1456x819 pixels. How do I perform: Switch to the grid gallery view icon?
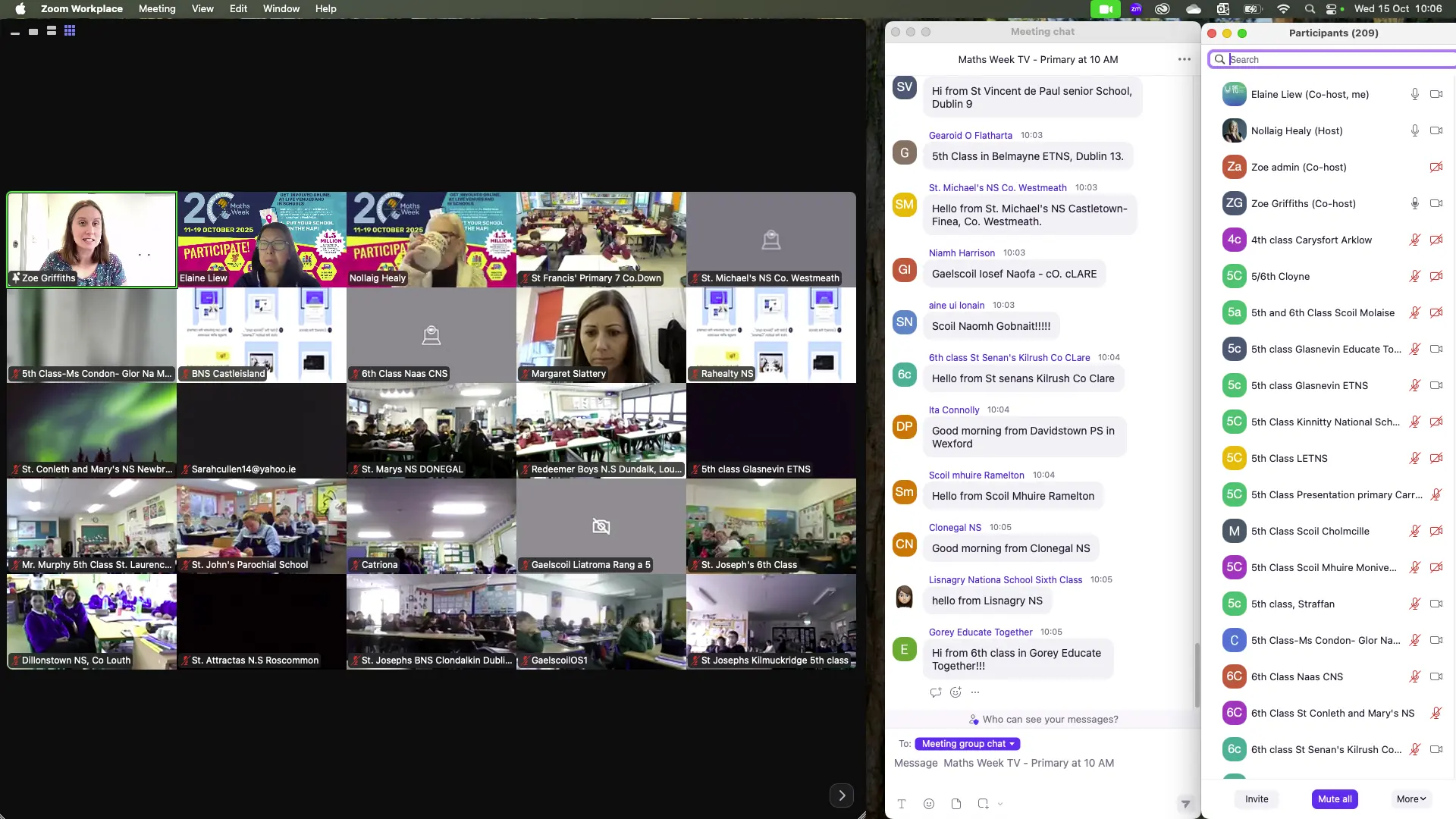point(70,31)
